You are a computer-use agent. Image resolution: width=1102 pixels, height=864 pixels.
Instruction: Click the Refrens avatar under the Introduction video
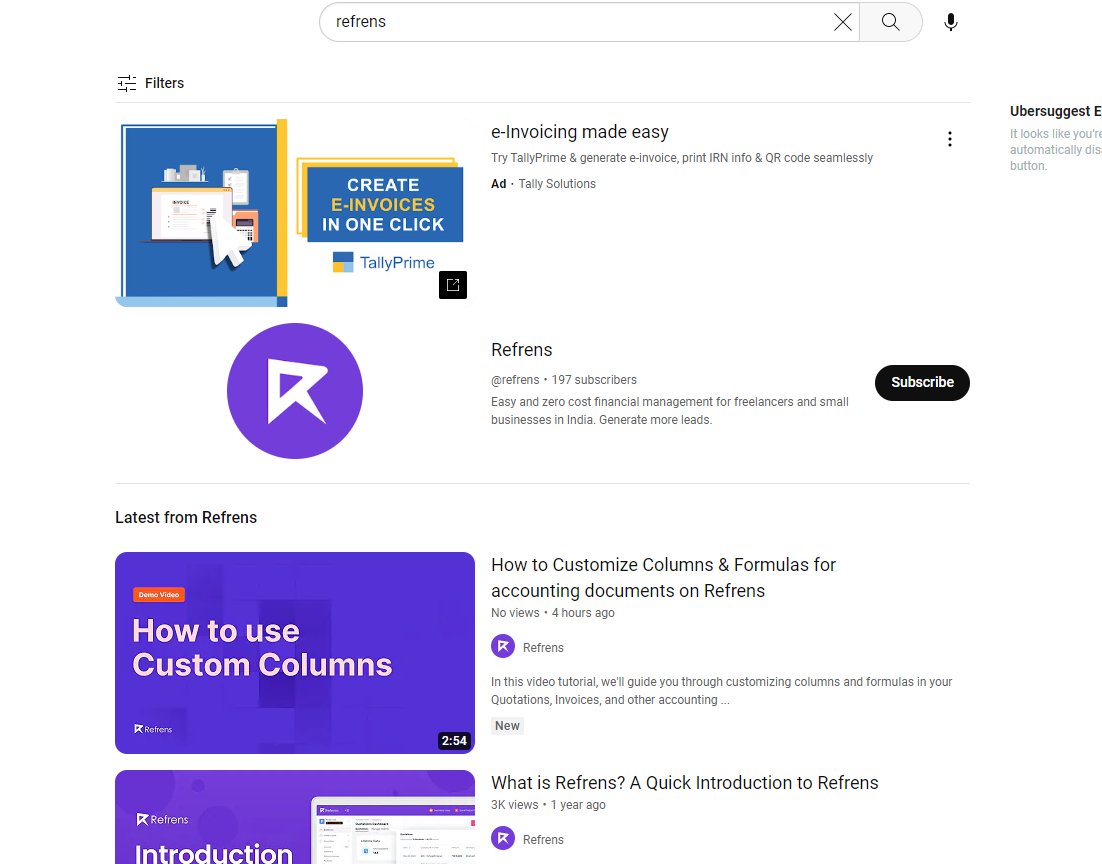point(503,838)
